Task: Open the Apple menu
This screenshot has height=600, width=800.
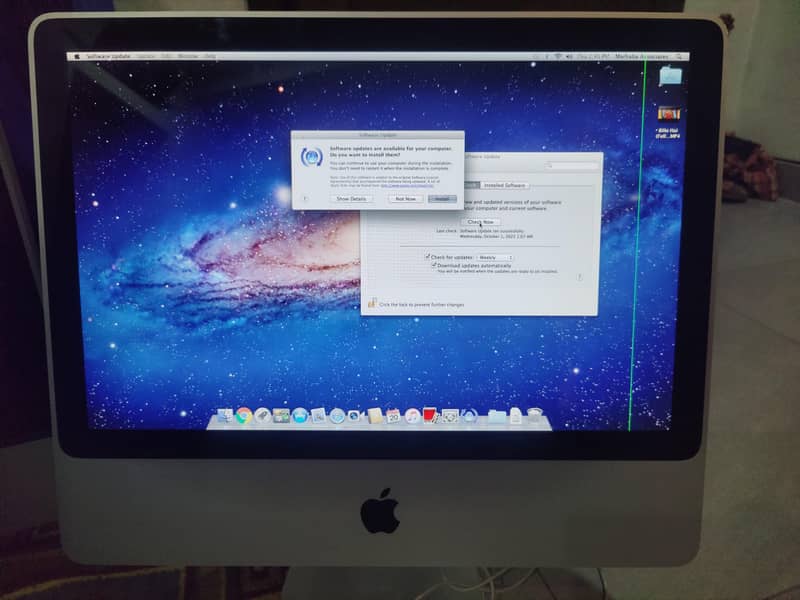Action: click(x=77, y=57)
